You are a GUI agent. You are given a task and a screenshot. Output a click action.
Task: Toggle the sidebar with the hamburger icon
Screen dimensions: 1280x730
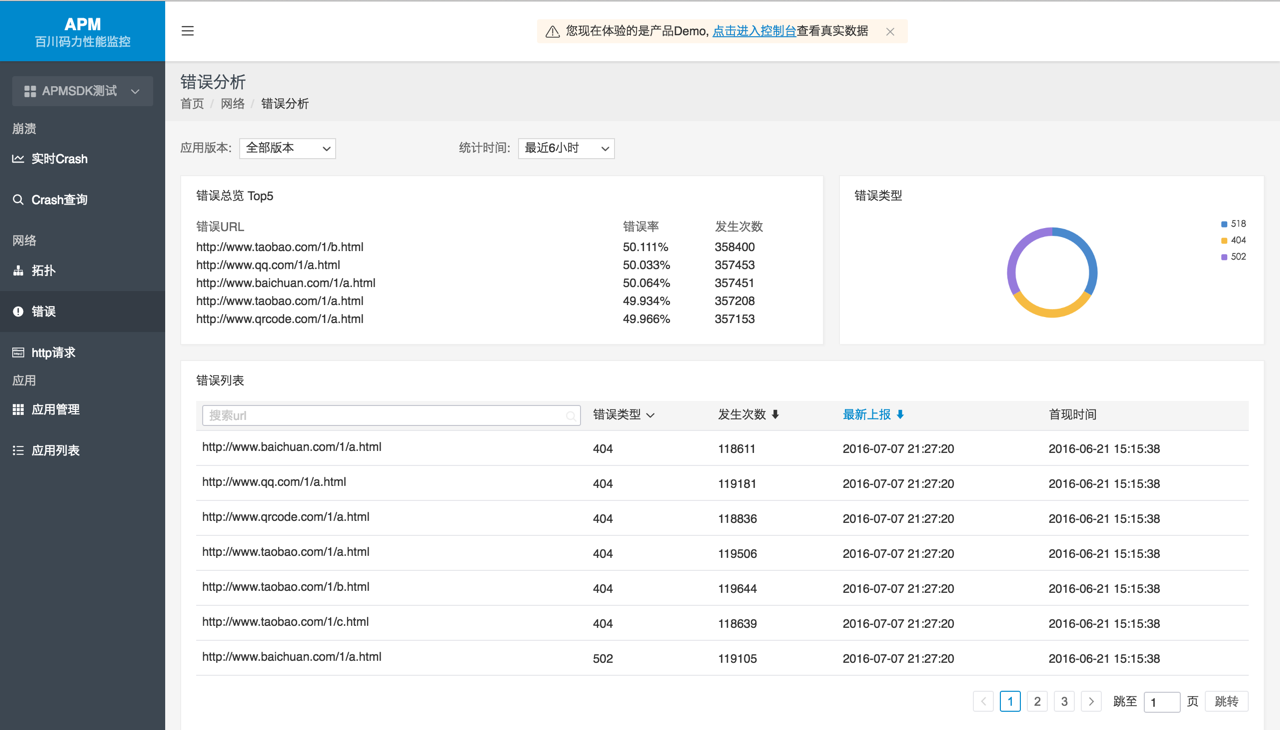point(187,31)
